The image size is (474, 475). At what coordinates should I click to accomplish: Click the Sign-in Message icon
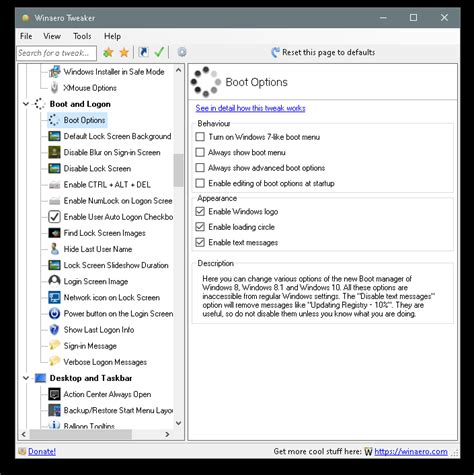54,345
